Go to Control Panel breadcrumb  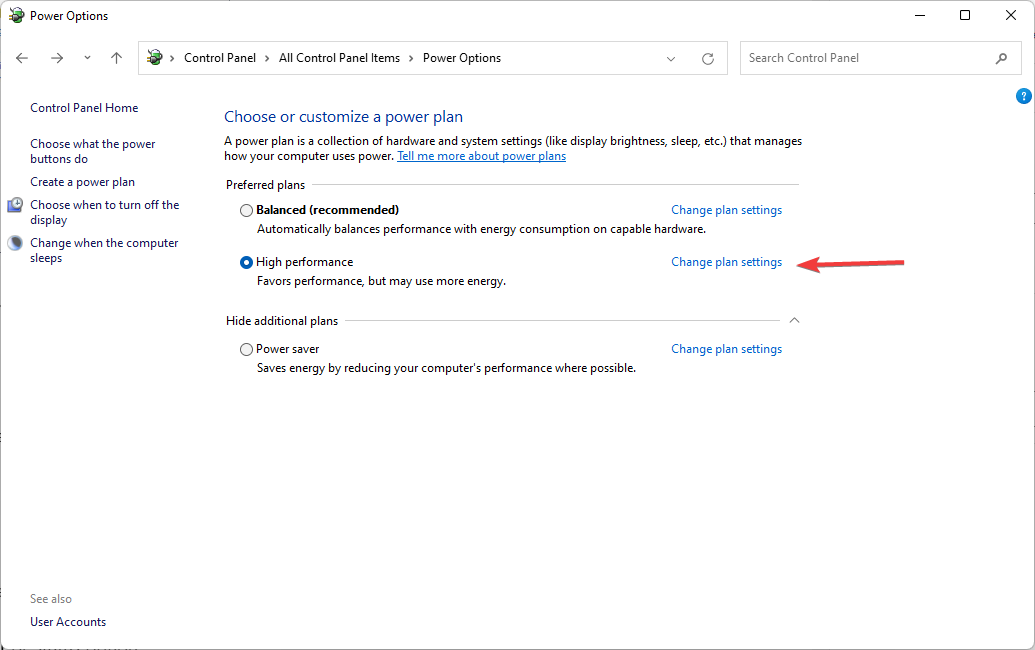tap(220, 58)
